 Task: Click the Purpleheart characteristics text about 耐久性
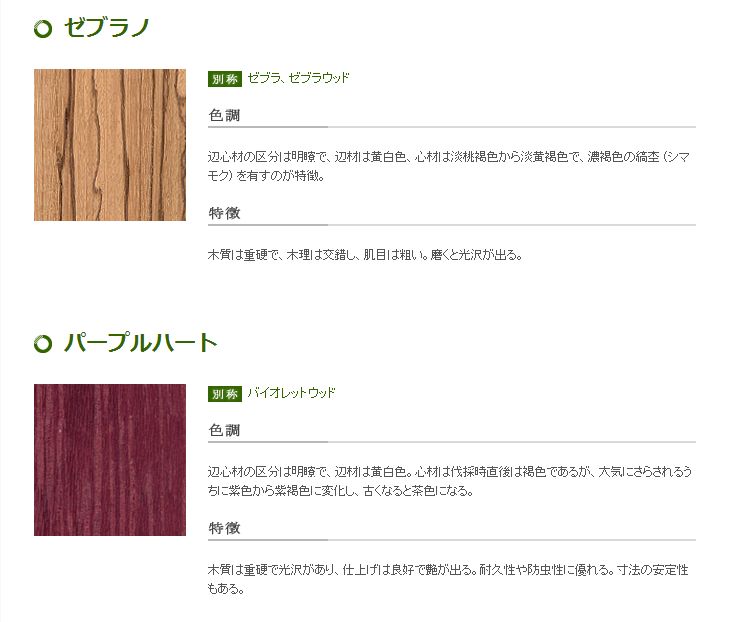448,579
